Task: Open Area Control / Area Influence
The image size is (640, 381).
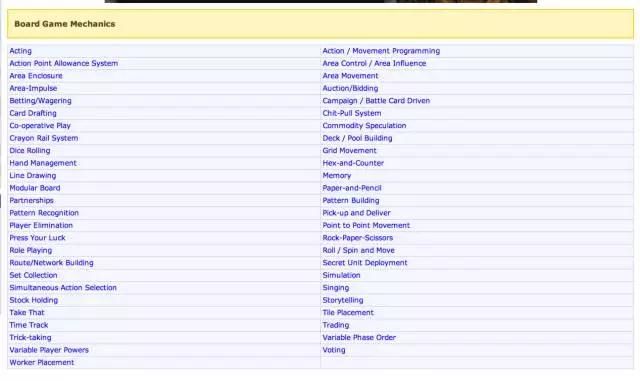Action: click(x=374, y=63)
